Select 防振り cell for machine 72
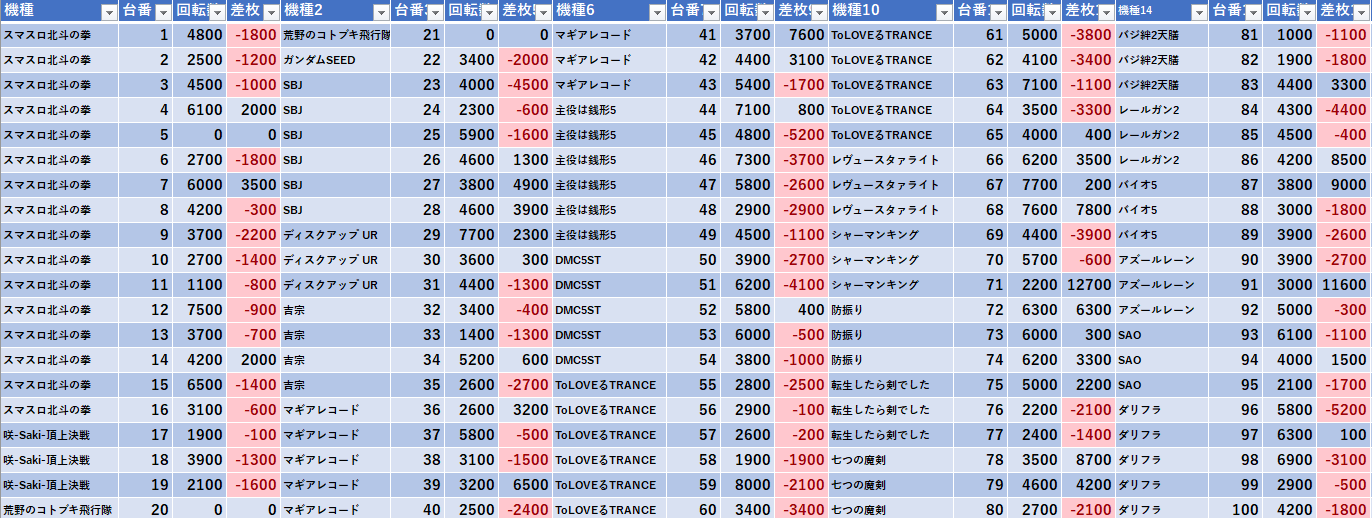1372x518 pixels. (891, 310)
